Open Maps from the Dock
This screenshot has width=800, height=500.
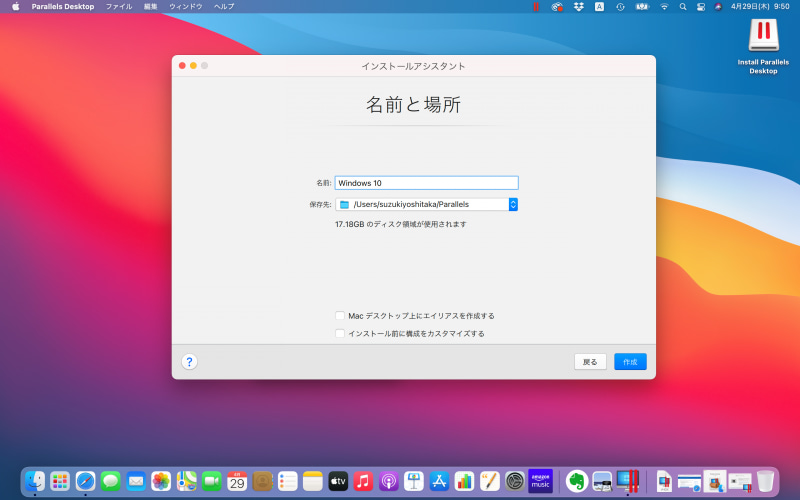pyautogui.click(x=186, y=481)
